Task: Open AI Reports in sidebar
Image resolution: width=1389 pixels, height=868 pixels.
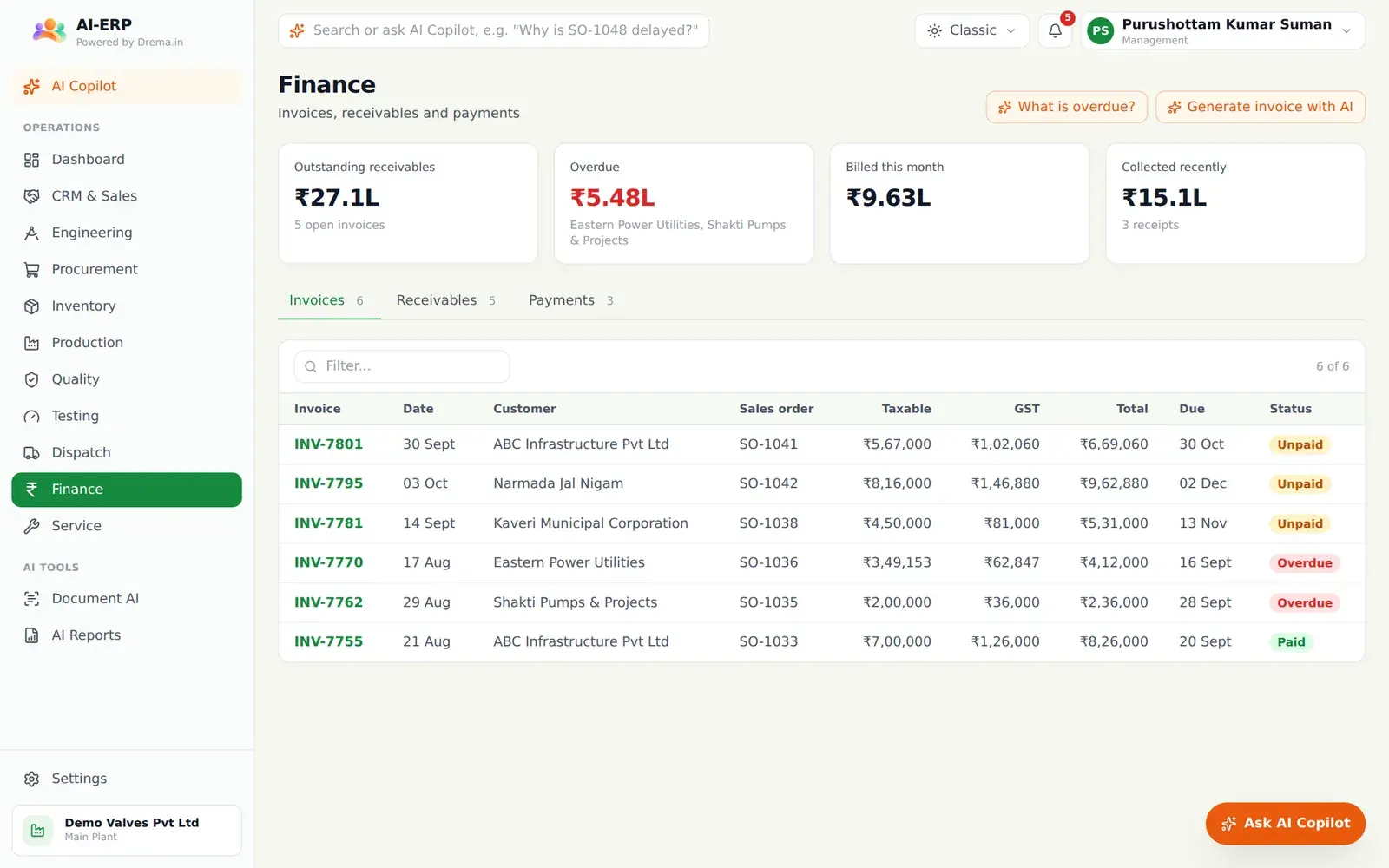Action: [127, 635]
